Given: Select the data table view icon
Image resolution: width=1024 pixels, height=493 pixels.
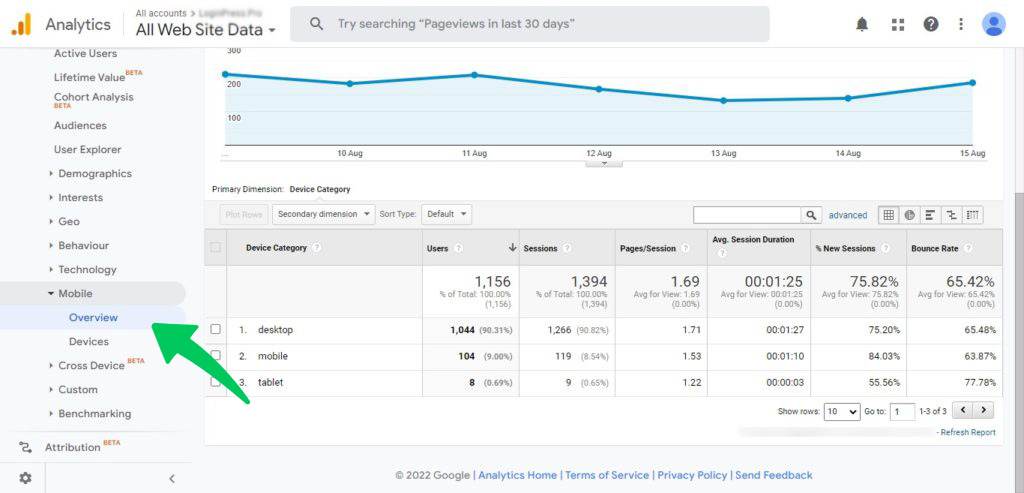Looking at the screenshot, I should coord(888,215).
